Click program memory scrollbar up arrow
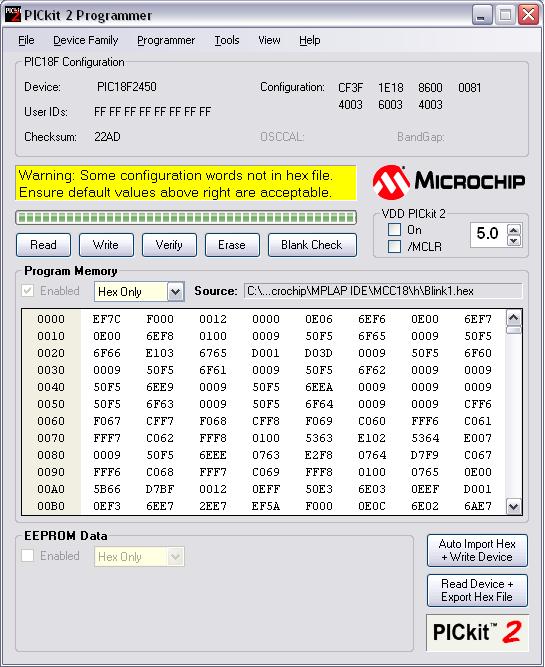 click(514, 318)
